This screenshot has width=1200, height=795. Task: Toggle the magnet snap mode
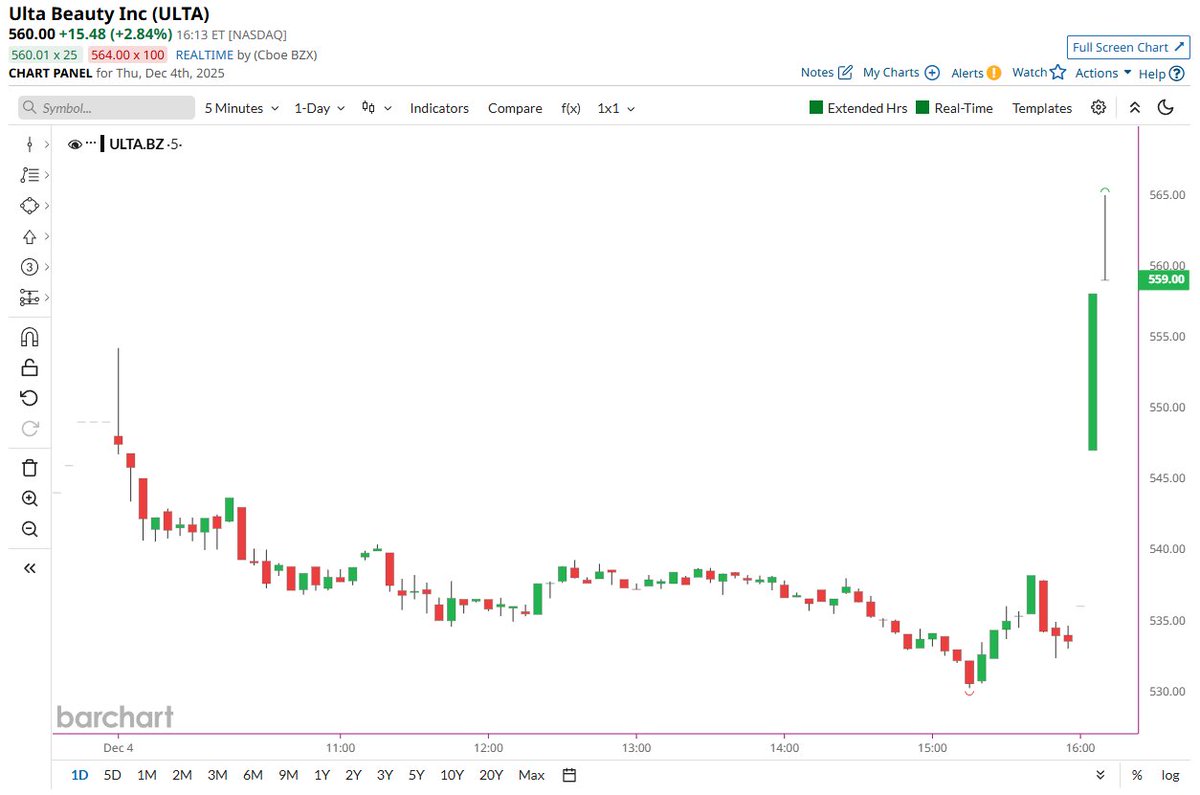[x=29, y=337]
